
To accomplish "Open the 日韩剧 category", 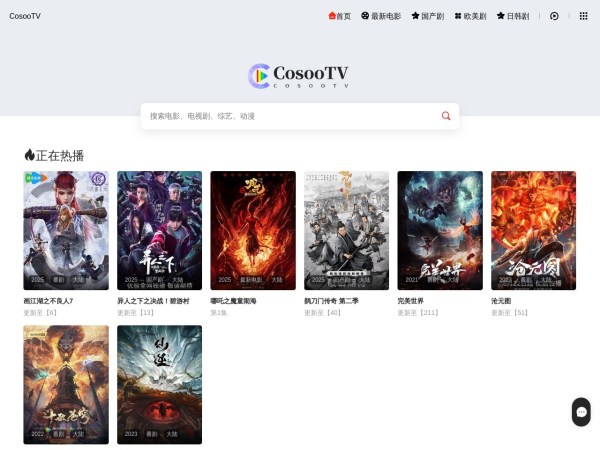I will click(x=513, y=16).
